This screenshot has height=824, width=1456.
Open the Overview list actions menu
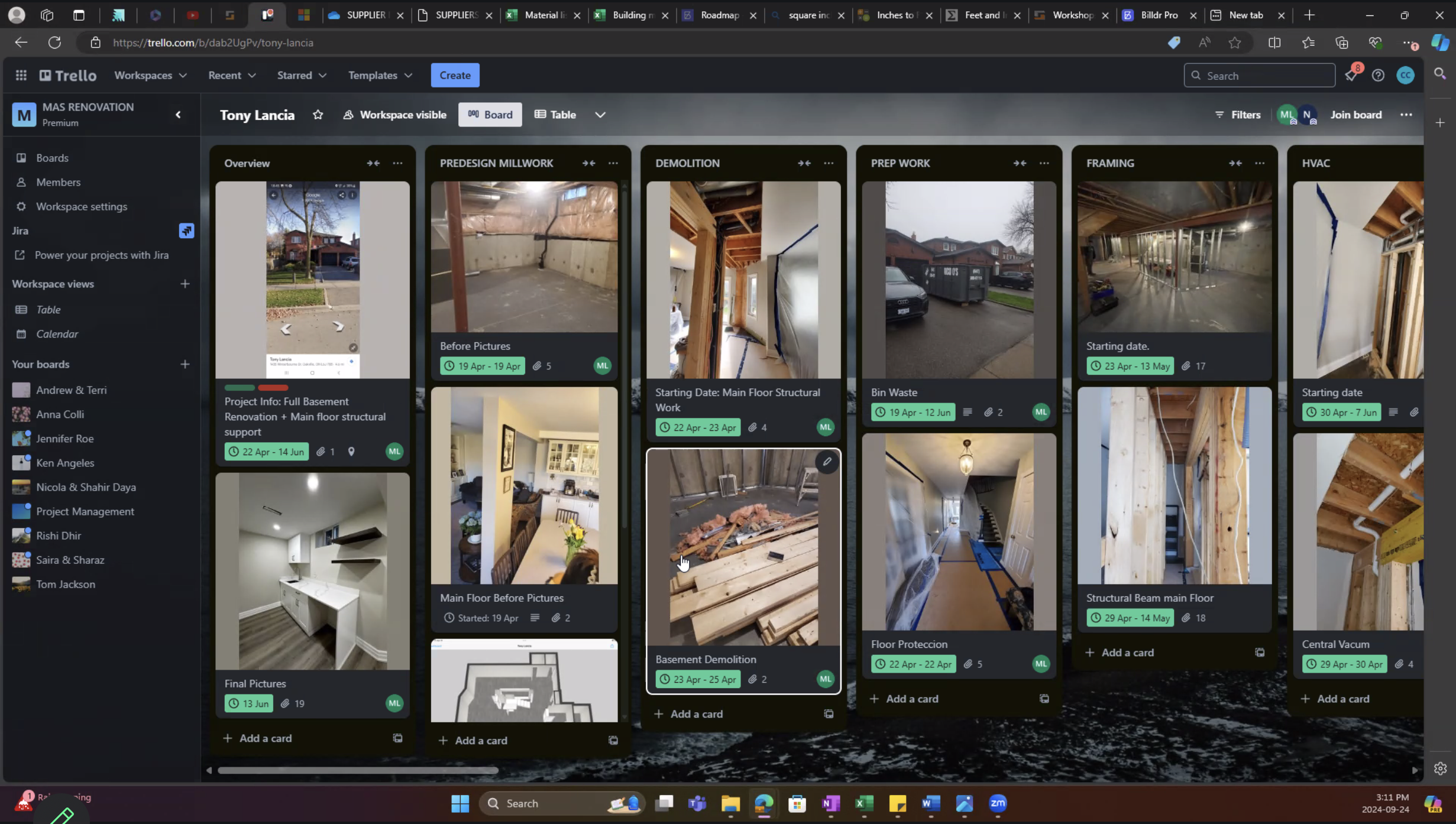(x=397, y=163)
